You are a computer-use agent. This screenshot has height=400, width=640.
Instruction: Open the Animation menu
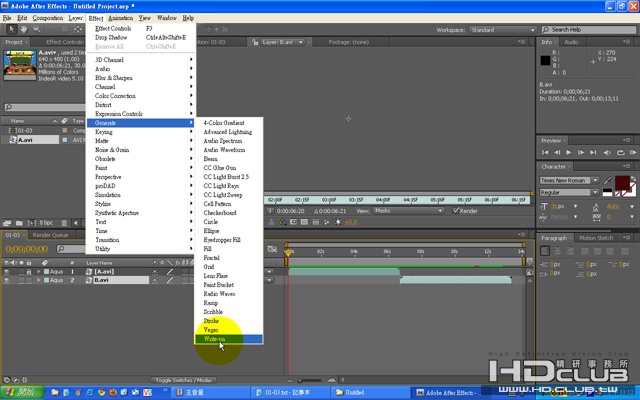[x=119, y=18]
